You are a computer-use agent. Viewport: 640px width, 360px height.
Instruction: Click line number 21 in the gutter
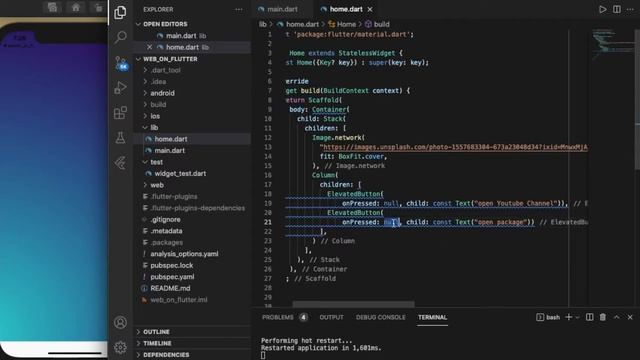tap(268, 222)
